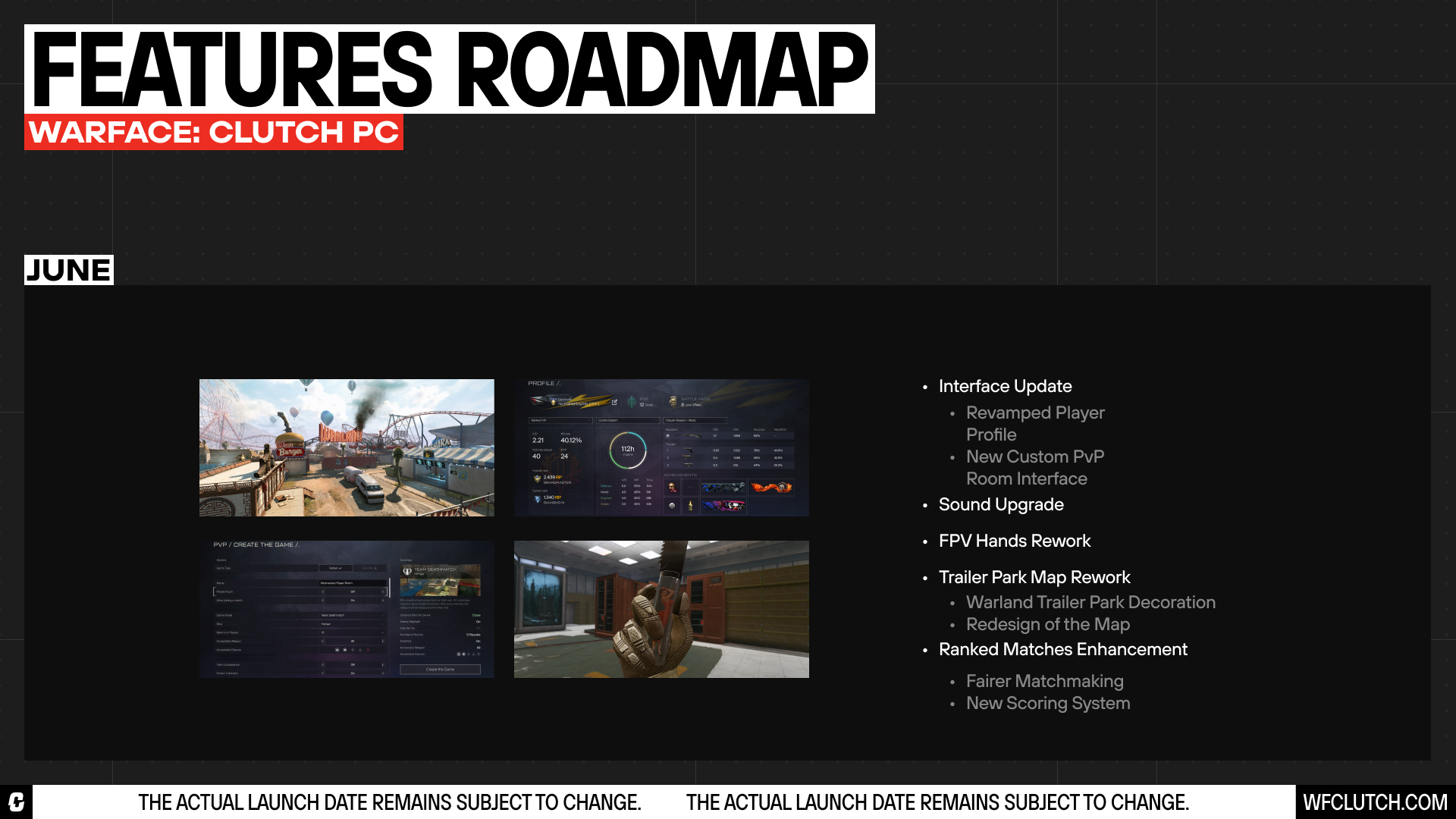Click the Fairer Matchmaking sub-item

coord(1045,681)
